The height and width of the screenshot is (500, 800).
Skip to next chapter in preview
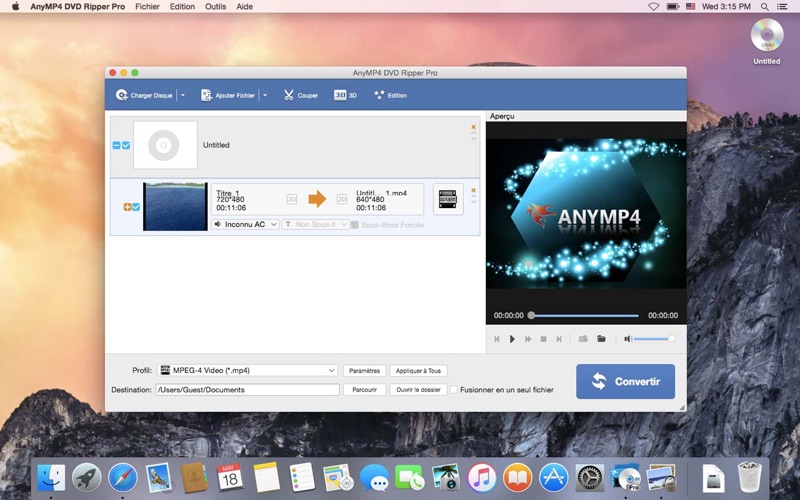pyautogui.click(x=559, y=339)
